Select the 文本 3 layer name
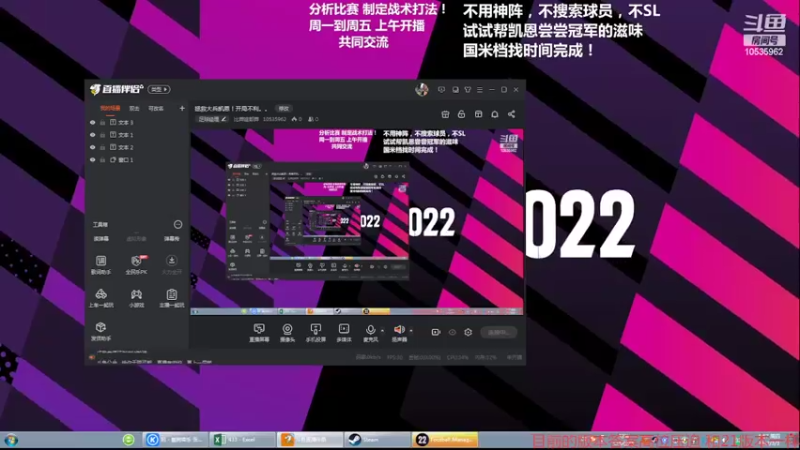800x450 pixels. 126,122
